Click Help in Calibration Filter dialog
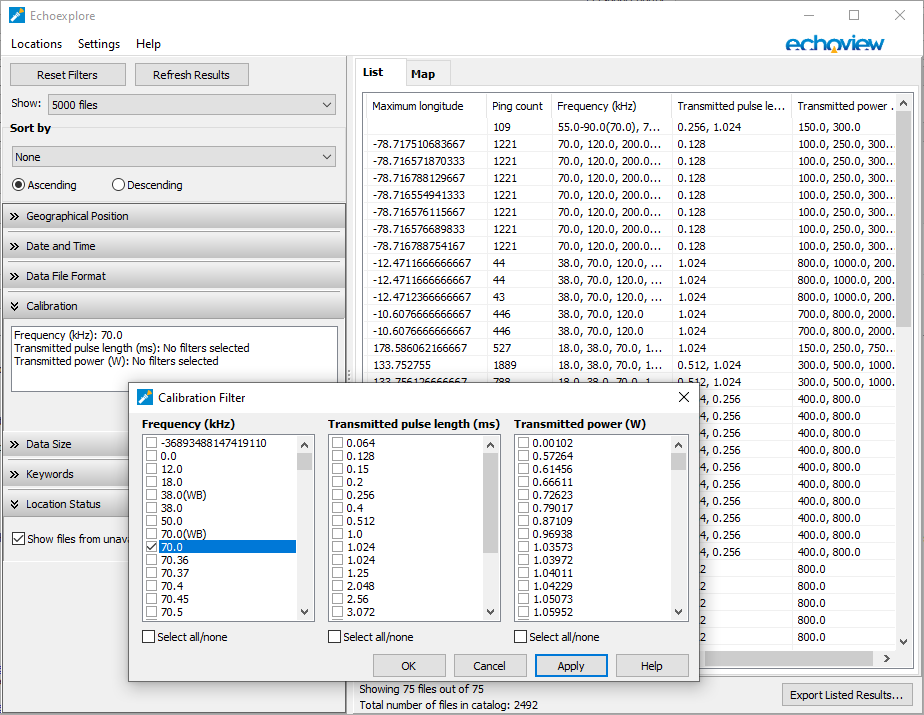The height and width of the screenshot is (715, 924). [x=652, y=665]
